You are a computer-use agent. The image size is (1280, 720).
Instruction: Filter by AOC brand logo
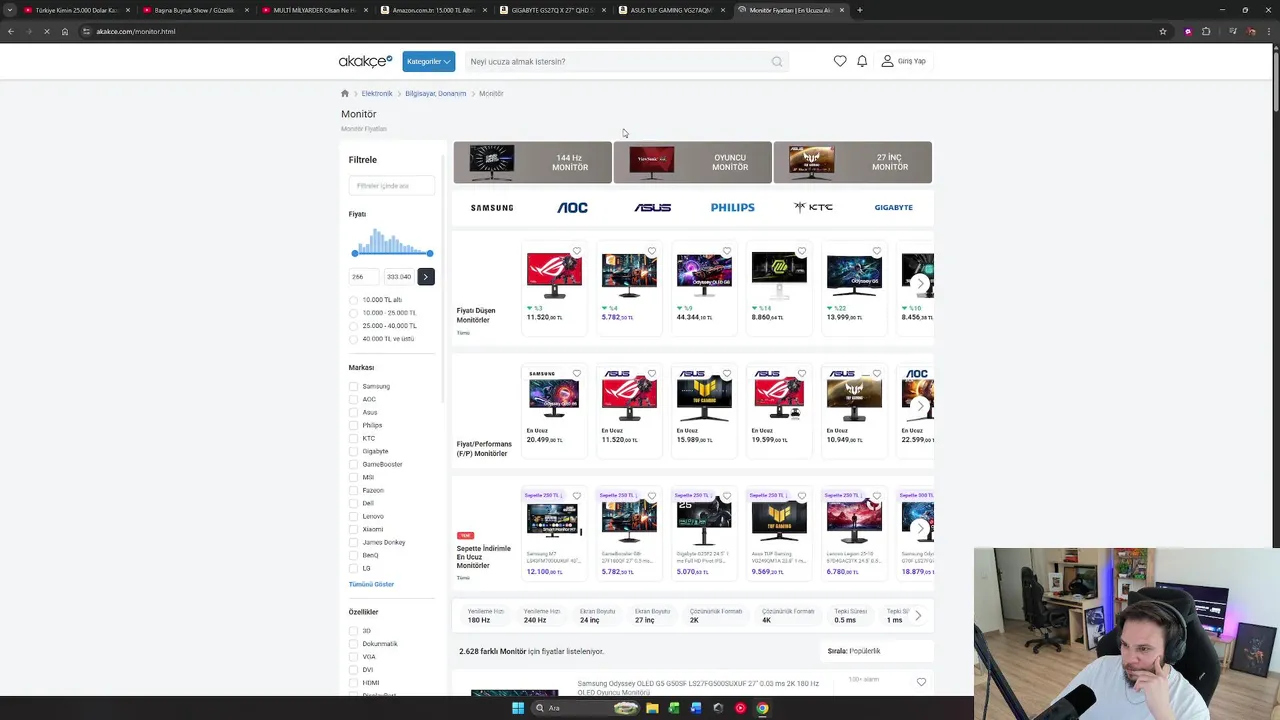[572, 207]
